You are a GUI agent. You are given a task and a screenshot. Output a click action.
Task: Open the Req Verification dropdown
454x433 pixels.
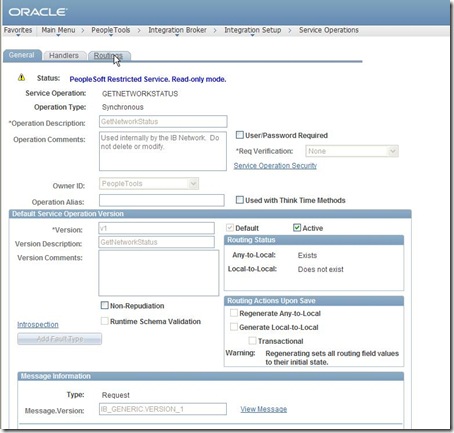tap(352, 151)
